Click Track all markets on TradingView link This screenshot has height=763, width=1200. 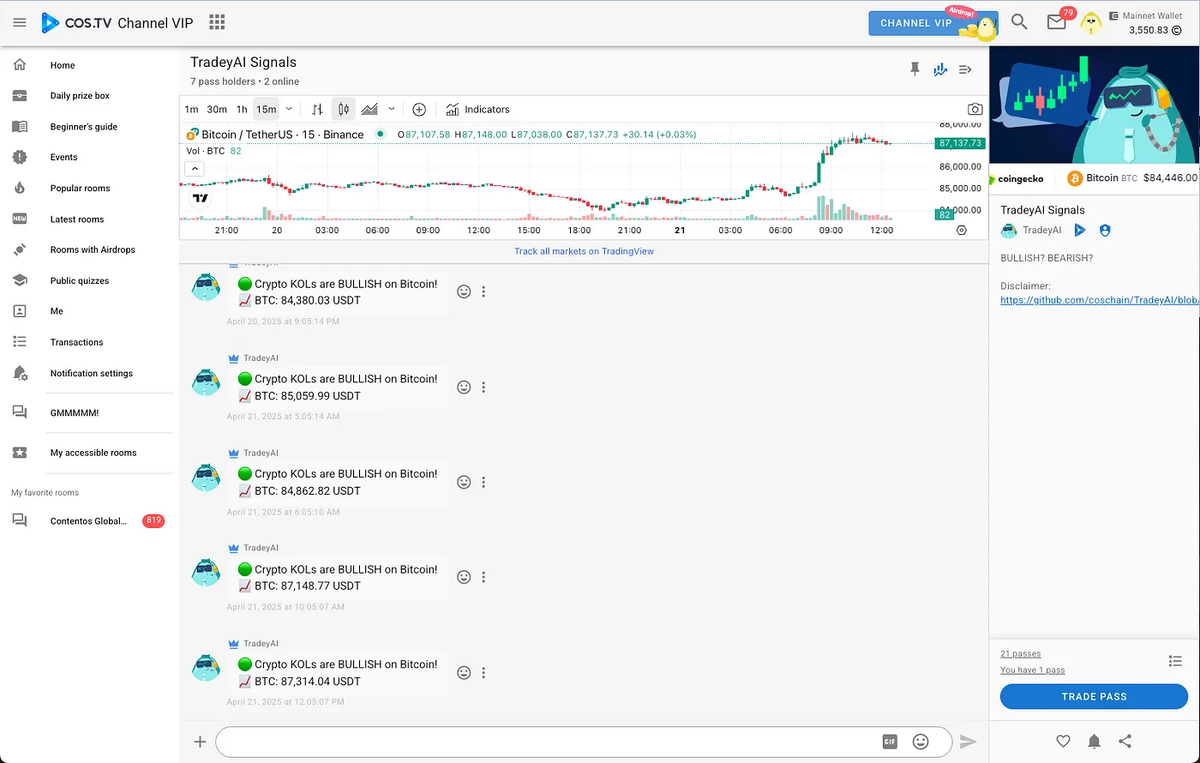click(x=584, y=251)
